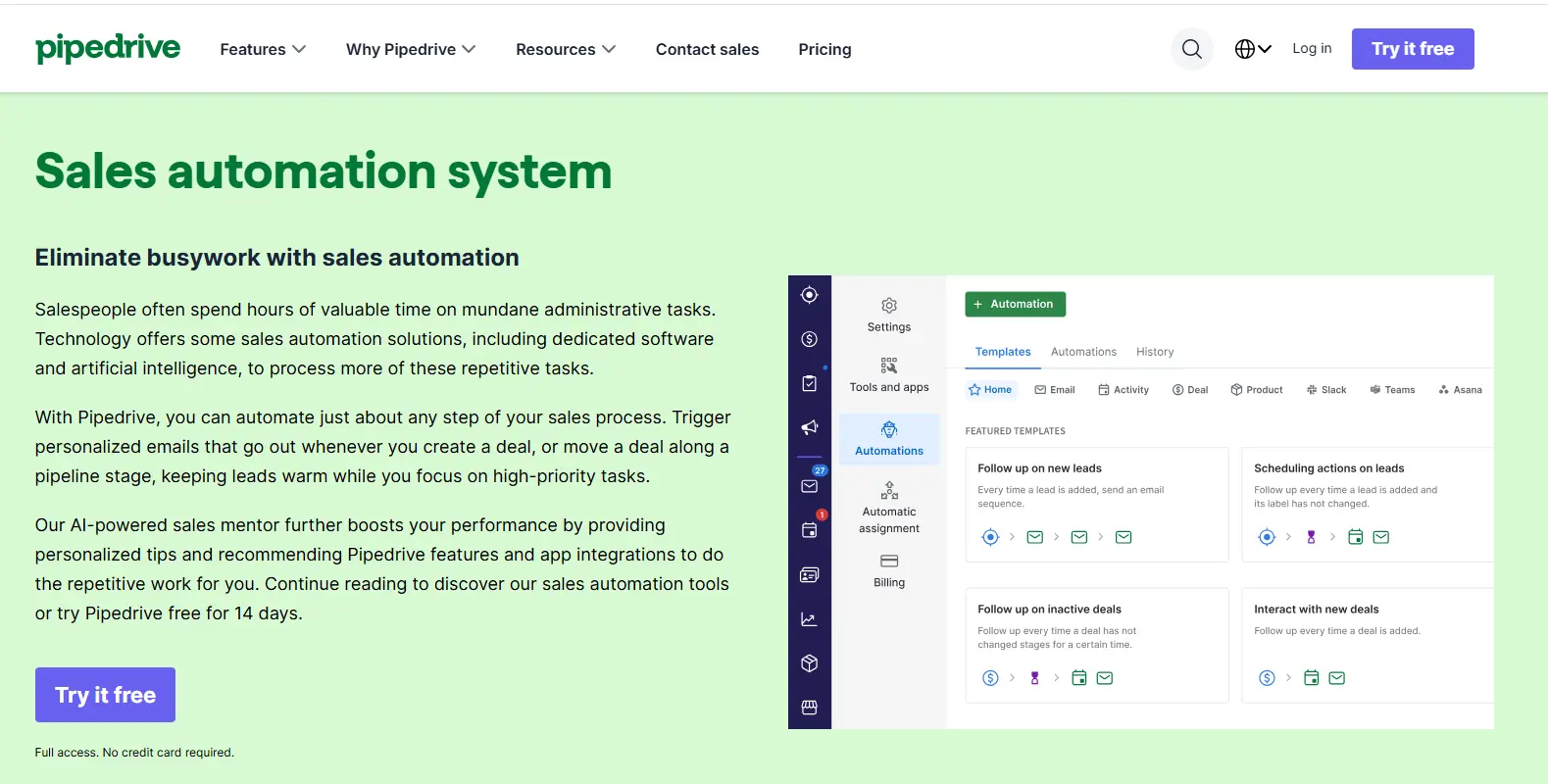Image resolution: width=1548 pixels, height=784 pixels.
Task: Click the Featured Templates label
Action: point(1015,431)
